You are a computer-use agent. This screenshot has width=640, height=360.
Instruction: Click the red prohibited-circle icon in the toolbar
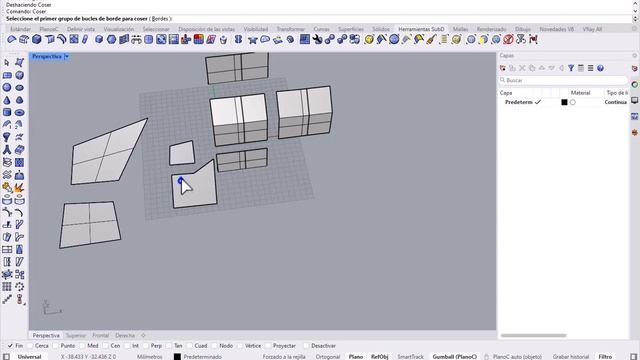[508, 39]
